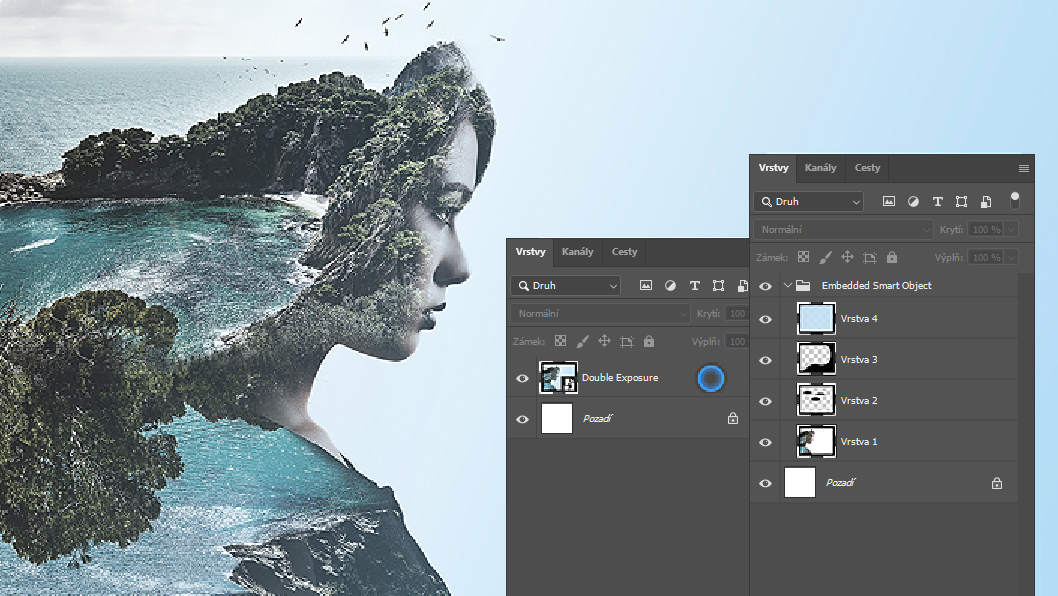
Task: Filter smart objects in the right panel
Action: pos(986,202)
